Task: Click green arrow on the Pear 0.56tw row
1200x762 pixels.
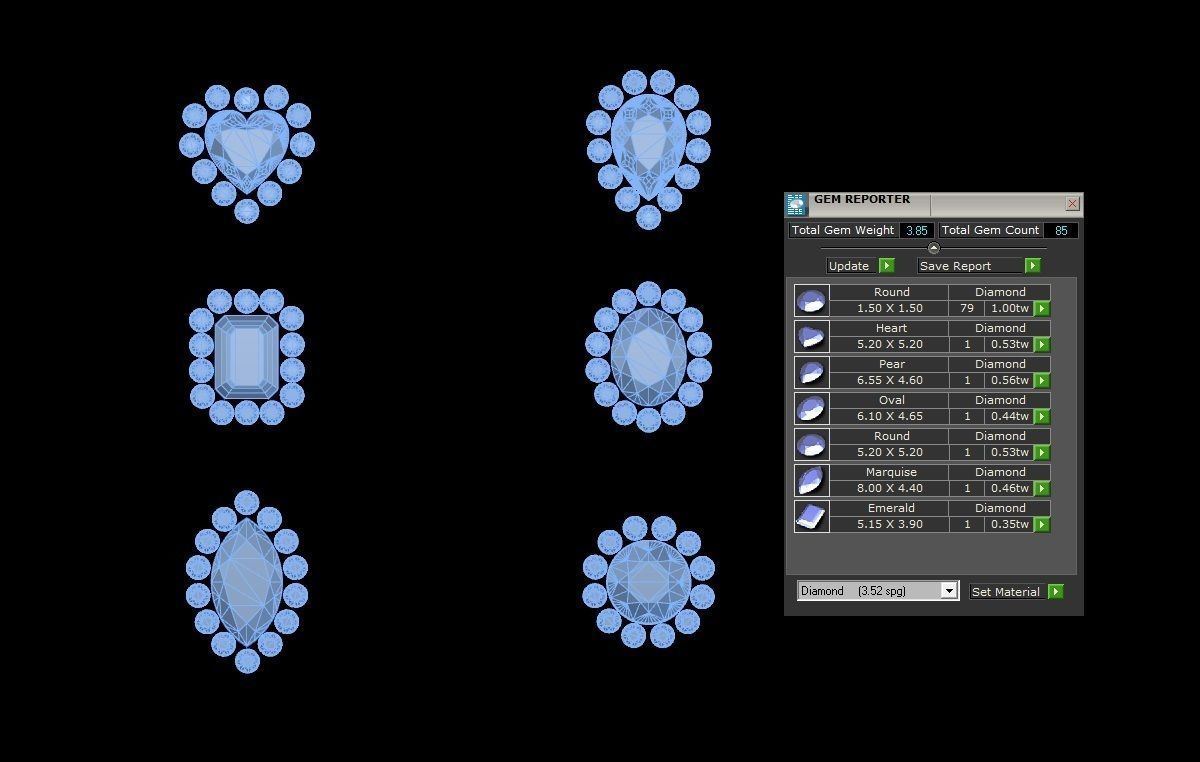Action: click(1041, 381)
